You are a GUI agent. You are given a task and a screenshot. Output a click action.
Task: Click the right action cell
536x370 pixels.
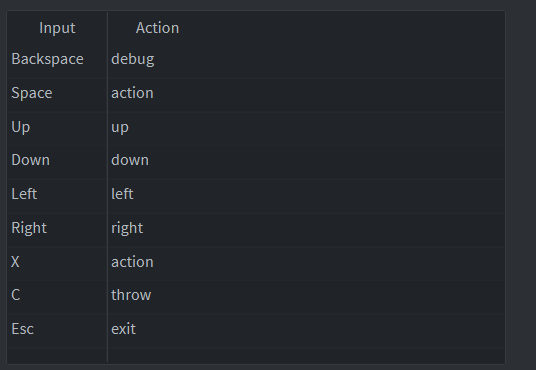[x=306, y=228]
